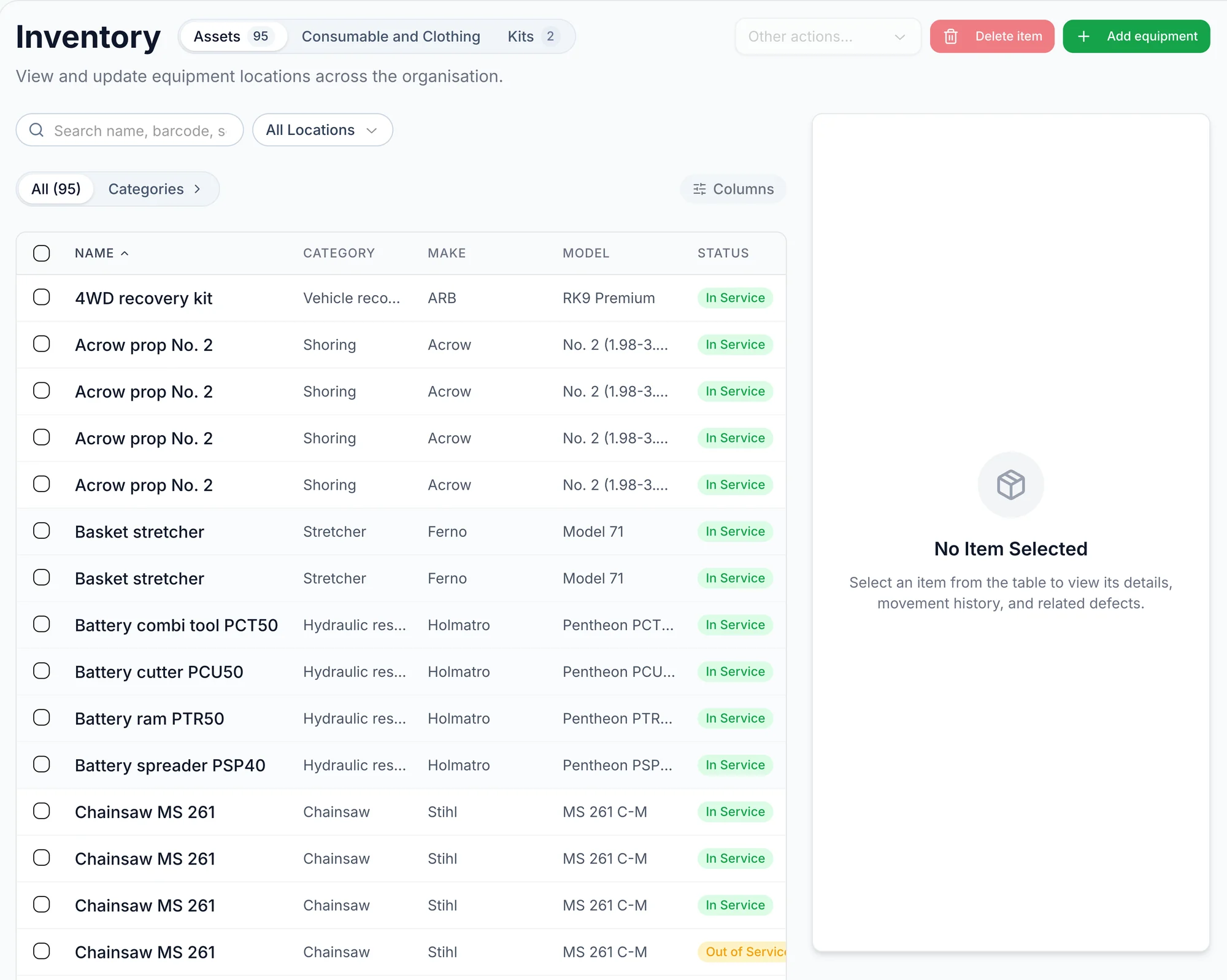Switch to Consumable and Clothing tab
Screen dimensions: 1227x980
391,37
